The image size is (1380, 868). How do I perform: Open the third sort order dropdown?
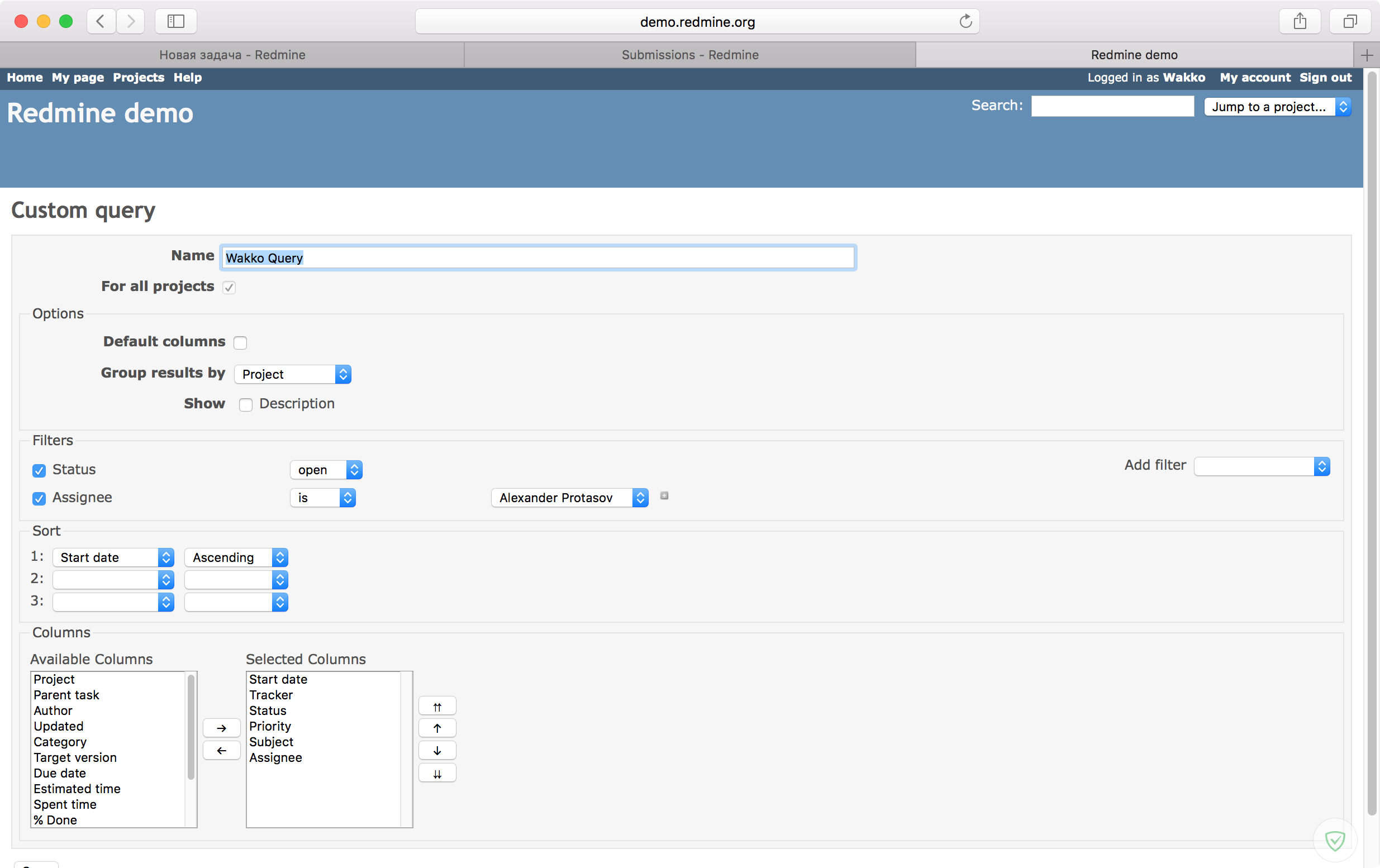tap(236, 602)
